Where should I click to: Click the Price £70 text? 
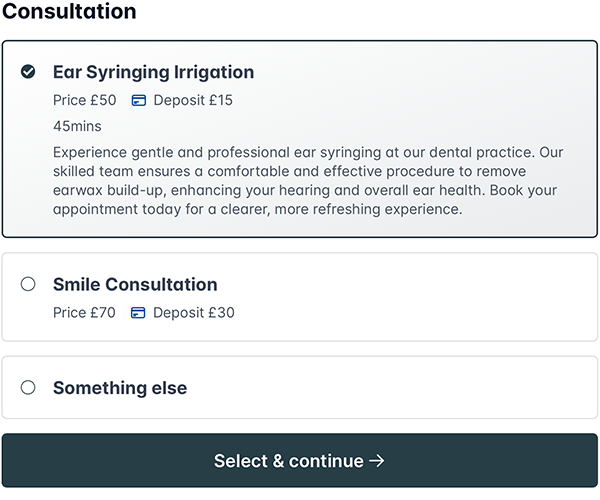point(85,313)
